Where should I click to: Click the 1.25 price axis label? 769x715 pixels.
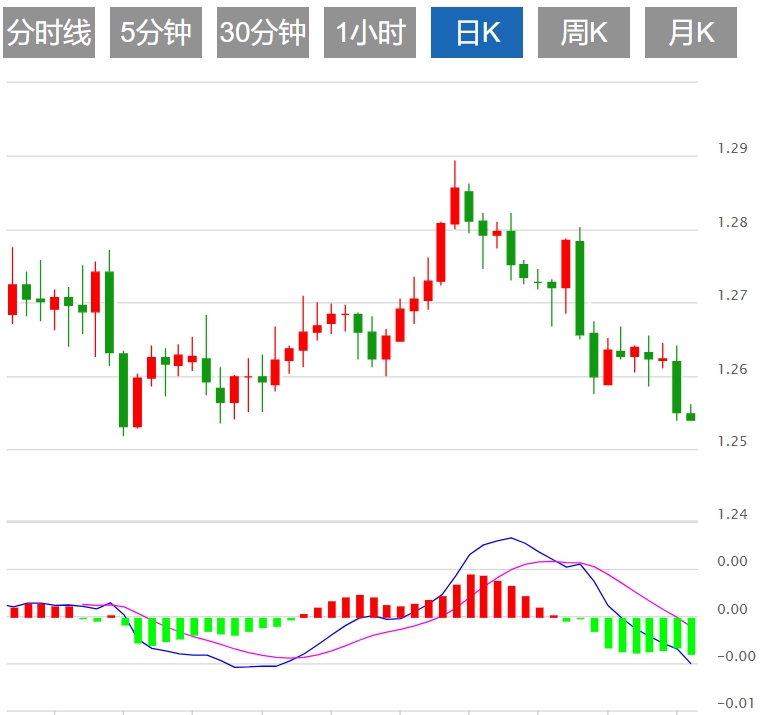pyautogui.click(x=732, y=441)
